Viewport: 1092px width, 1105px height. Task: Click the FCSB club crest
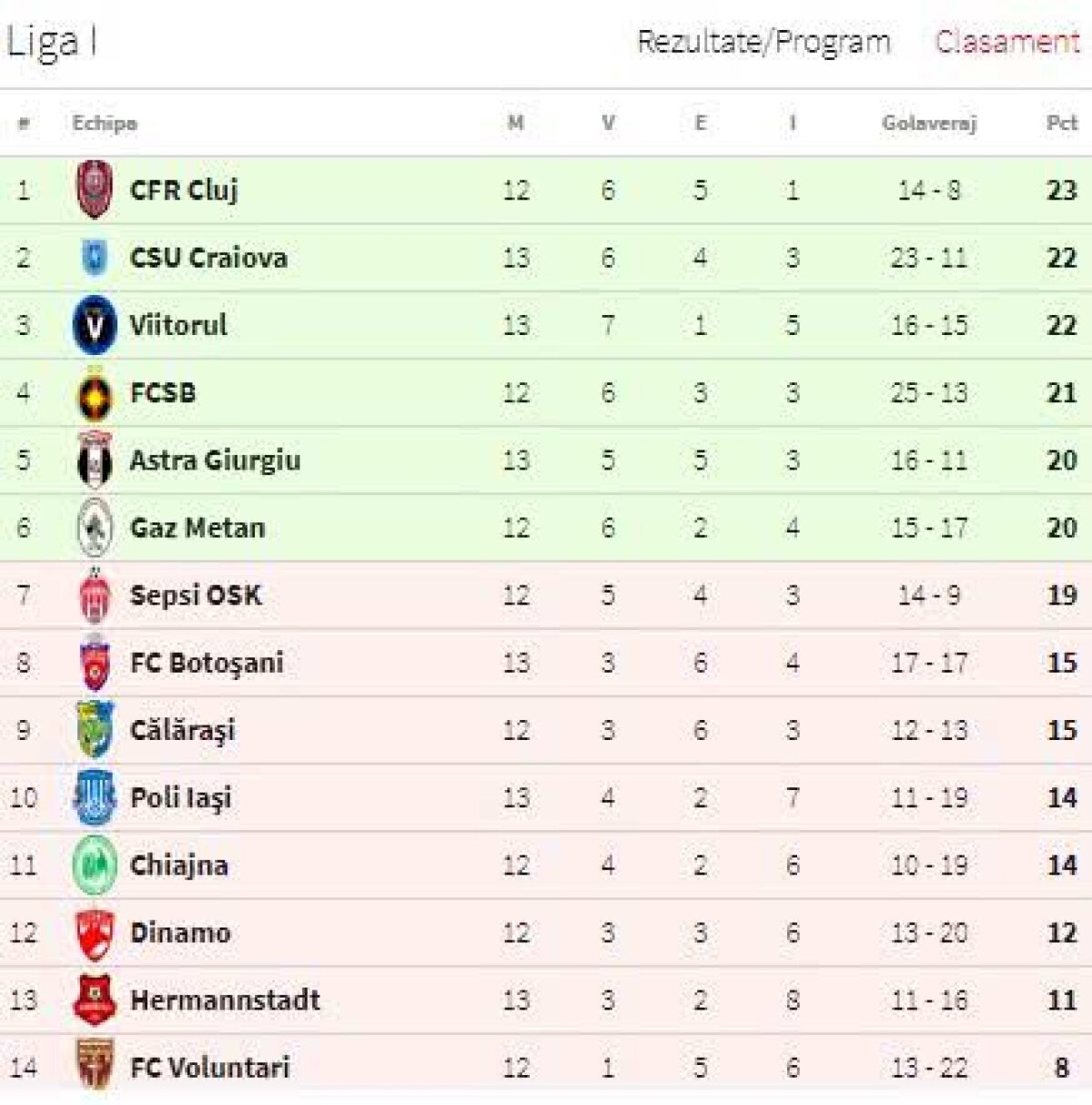click(95, 393)
